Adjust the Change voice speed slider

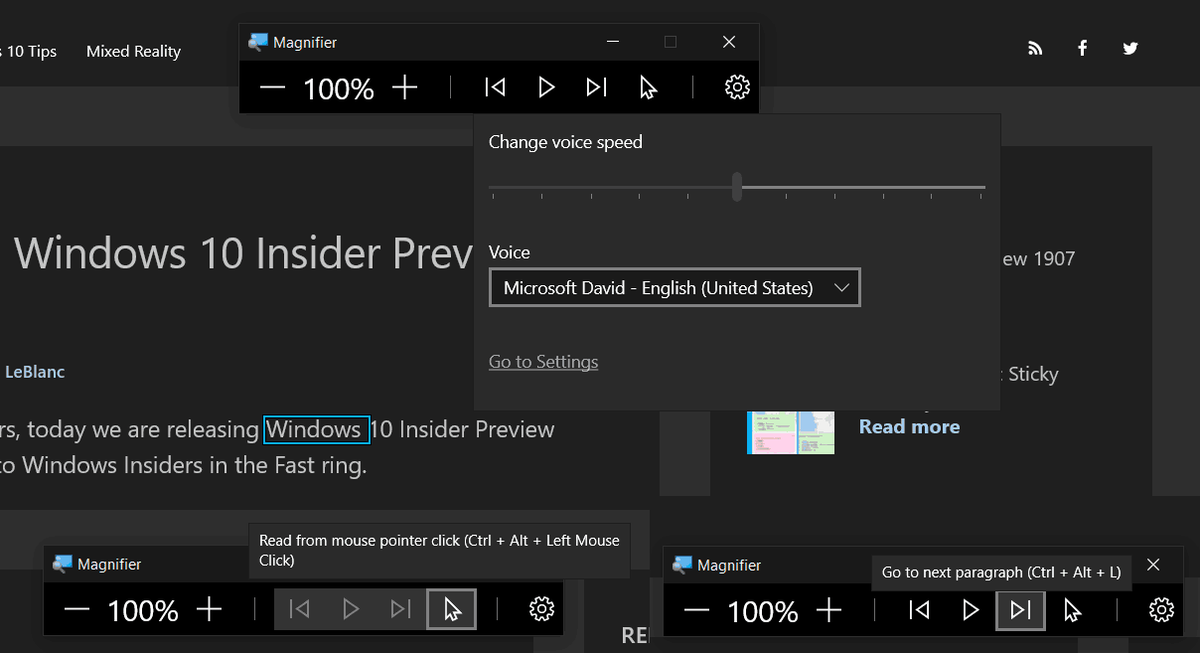click(737, 187)
